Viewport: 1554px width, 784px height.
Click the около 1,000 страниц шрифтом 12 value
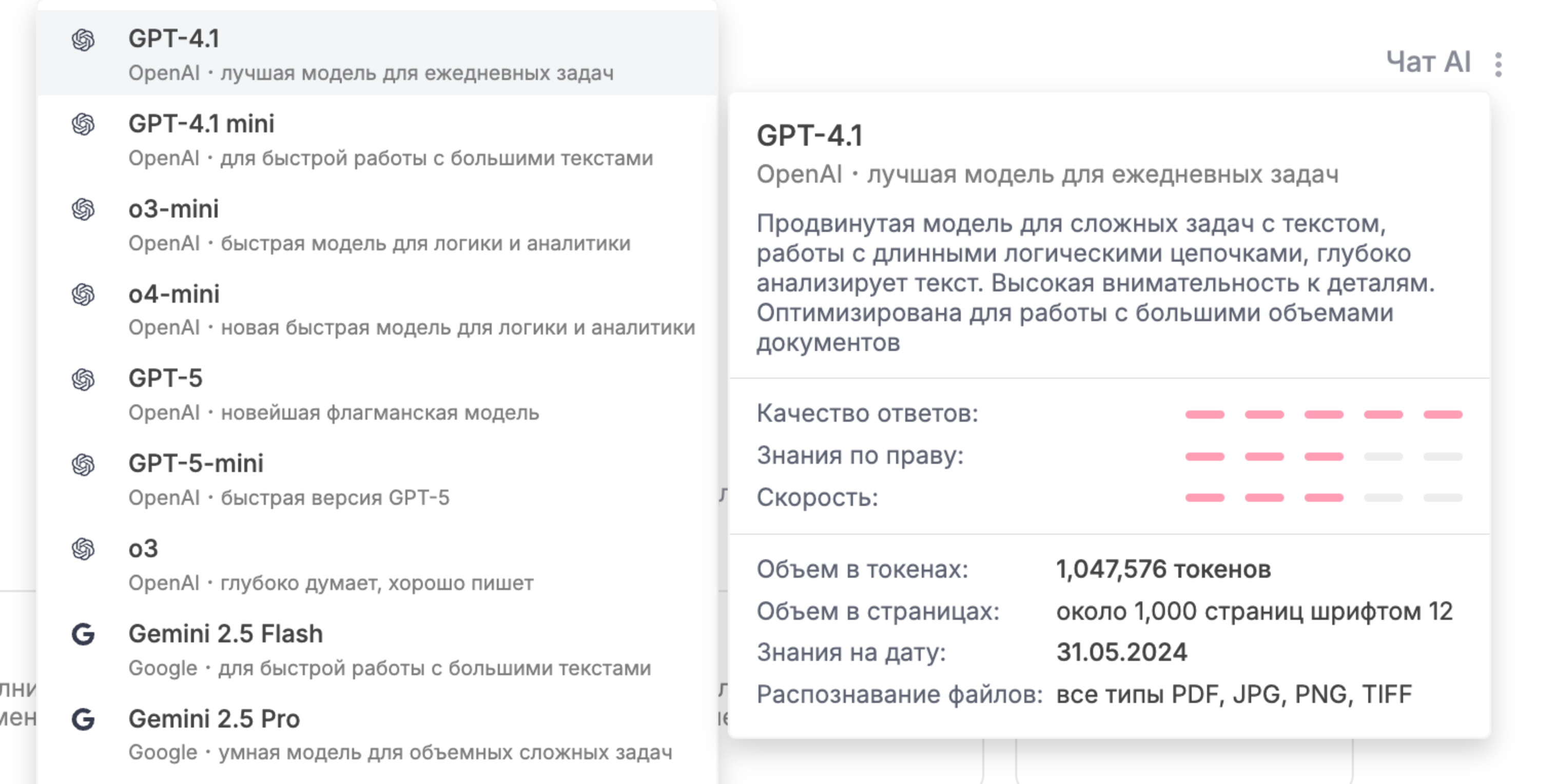[1254, 612]
